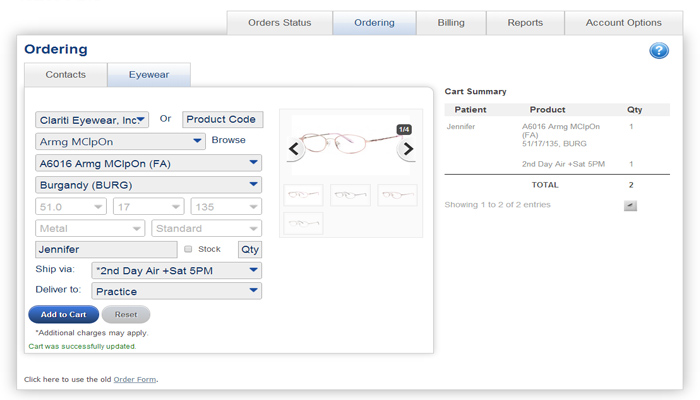
Task: Click Jennifer in the cart Patient column
Action: [461, 127]
